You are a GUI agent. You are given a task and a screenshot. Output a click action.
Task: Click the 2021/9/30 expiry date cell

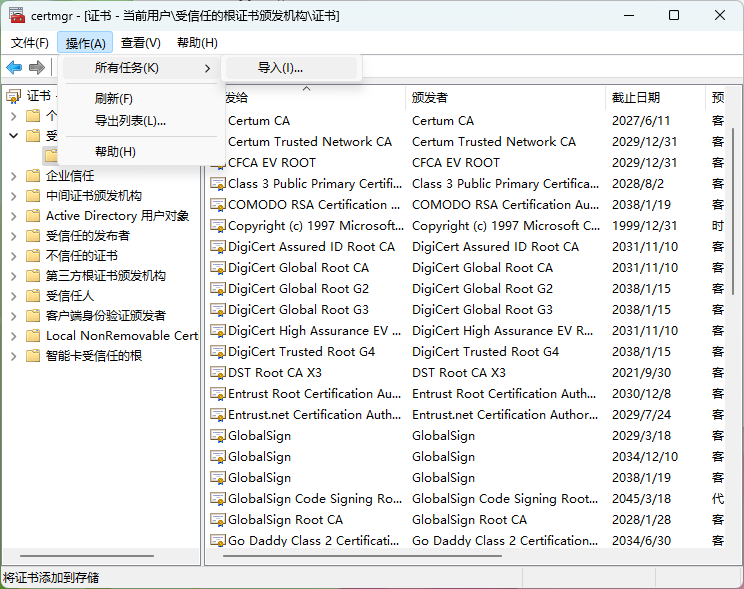click(x=641, y=373)
